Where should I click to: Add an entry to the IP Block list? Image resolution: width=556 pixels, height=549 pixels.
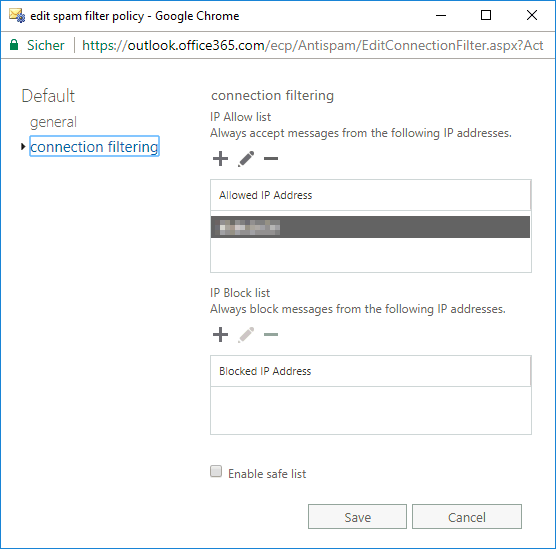220,334
